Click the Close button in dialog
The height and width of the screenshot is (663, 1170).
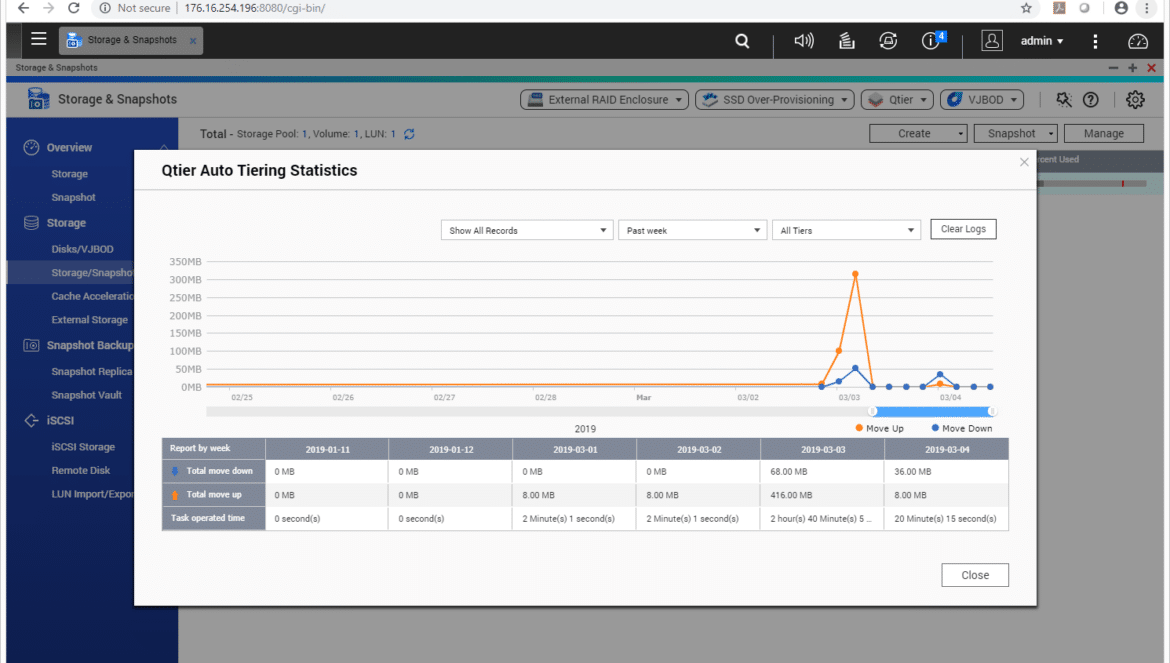point(975,575)
